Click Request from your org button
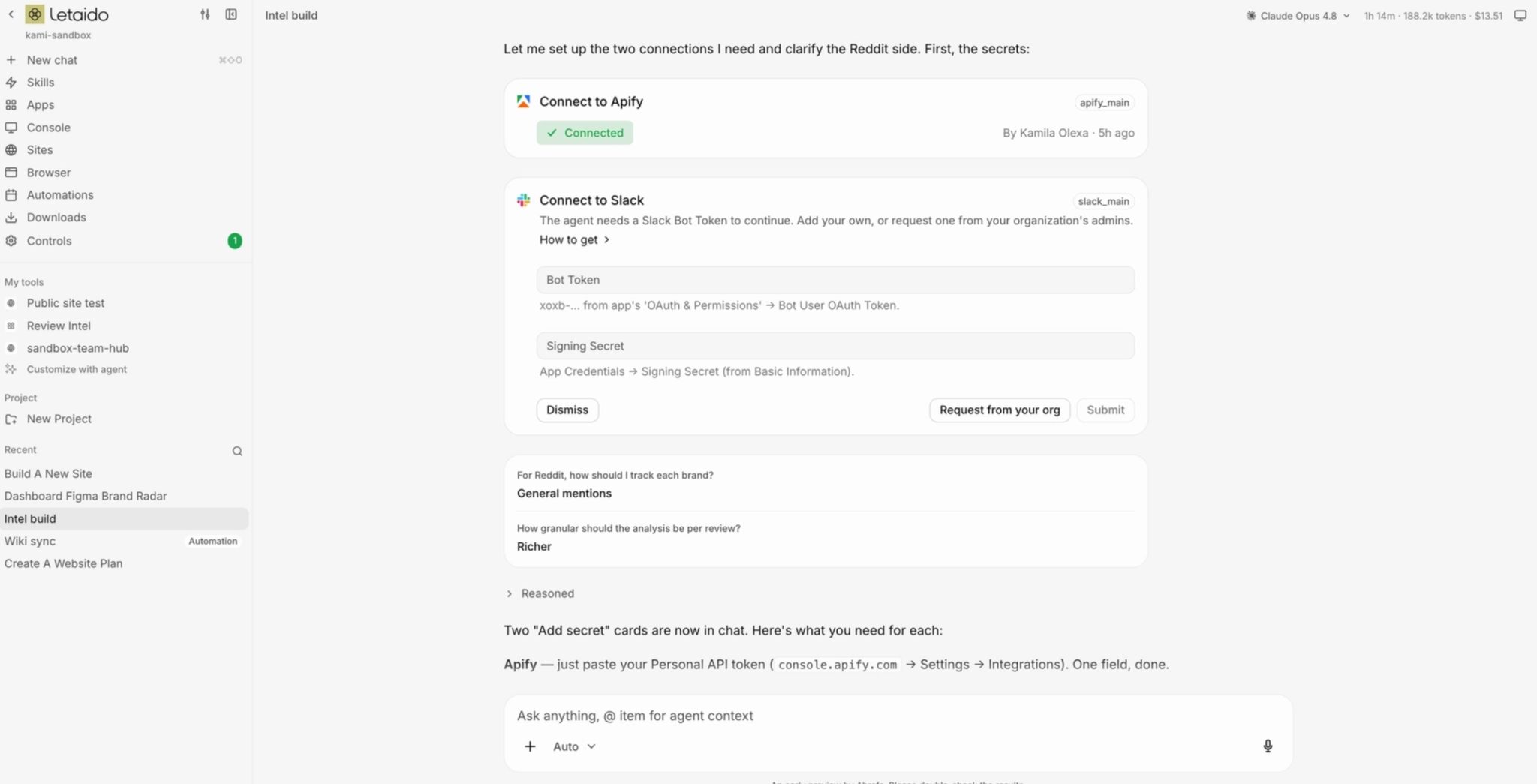The height and width of the screenshot is (784, 1537). [1000, 410]
